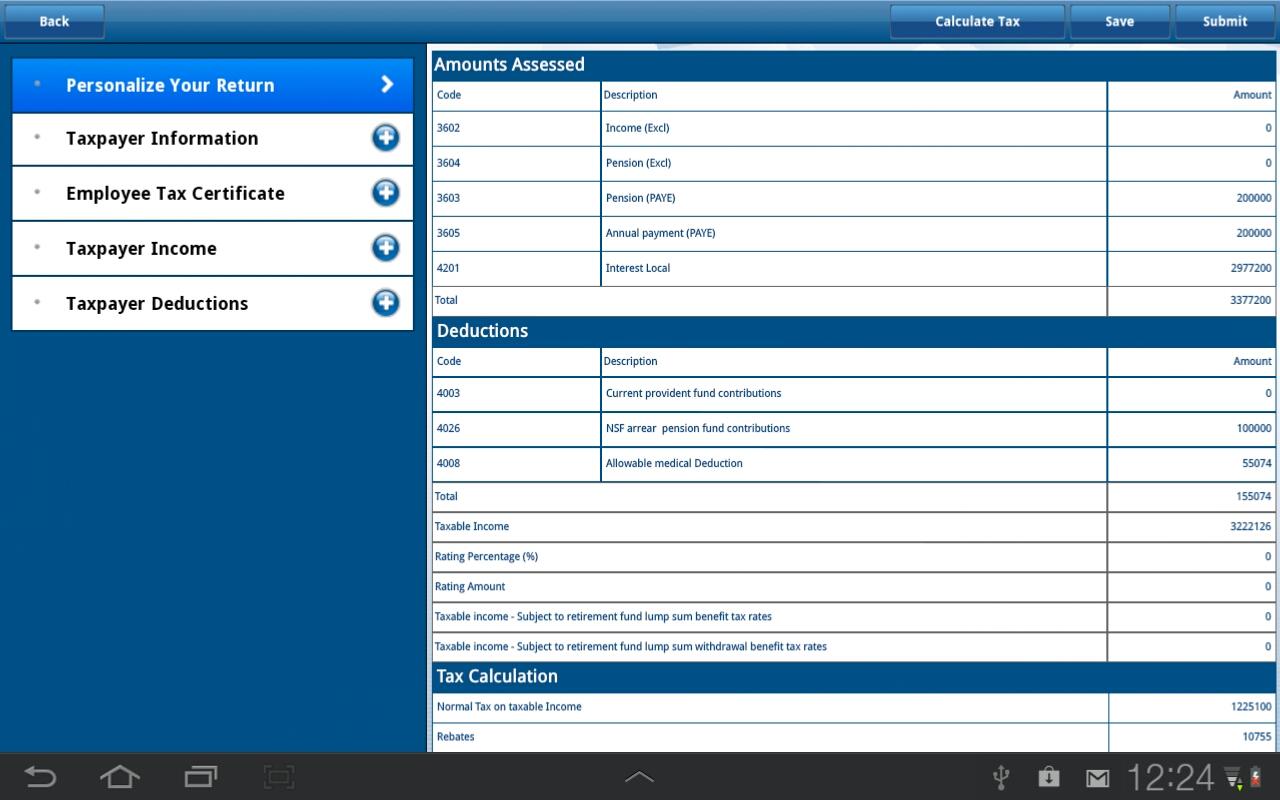Click the chevron arrow on Personalize Your Return
This screenshot has height=800, width=1280.
click(x=387, y=85)
